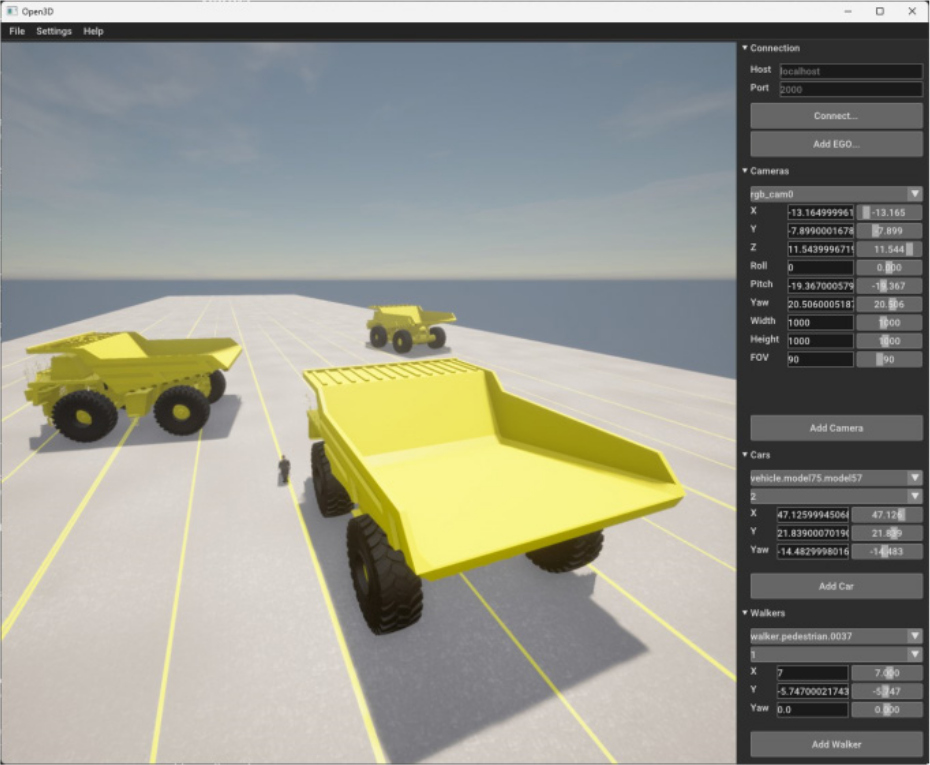
Task: Open the Settings menu
Action: [54, 31]
